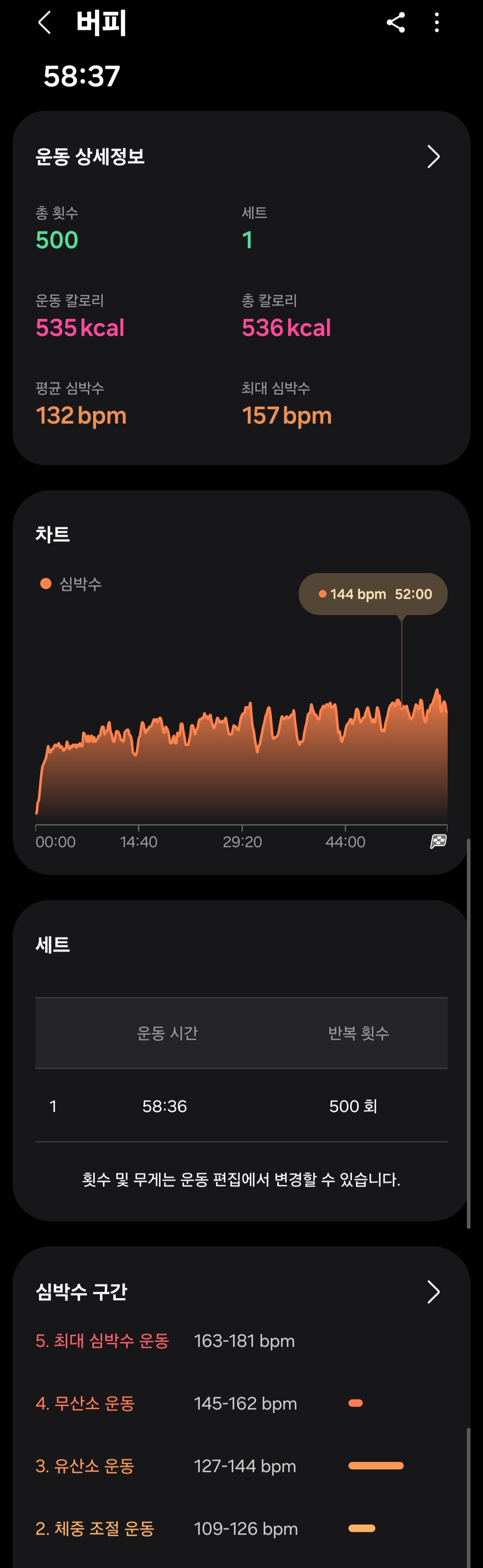Select 4. 무산소 운동 zone row

click(241, 1403)
